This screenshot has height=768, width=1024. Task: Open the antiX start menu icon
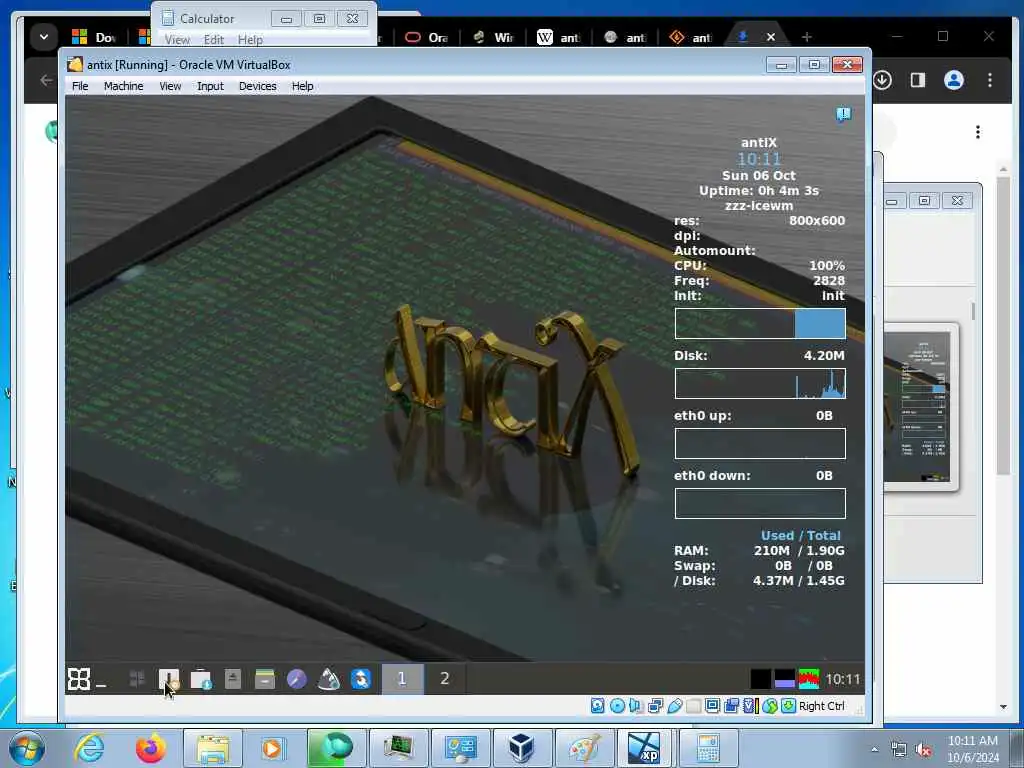coord(78,679)
